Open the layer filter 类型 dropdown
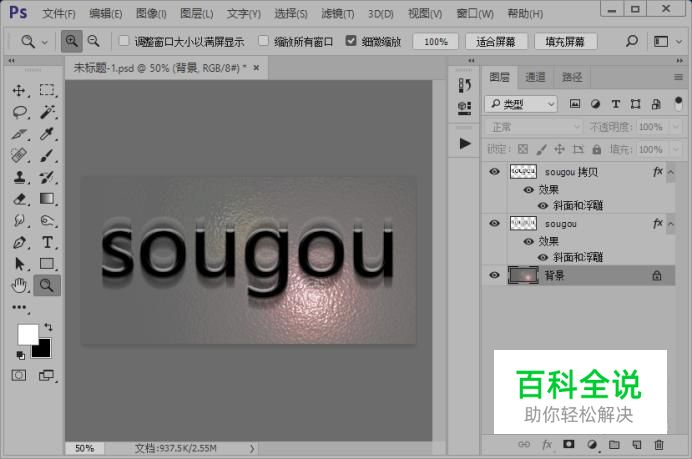The image size is (692, 459). [521, 104]
